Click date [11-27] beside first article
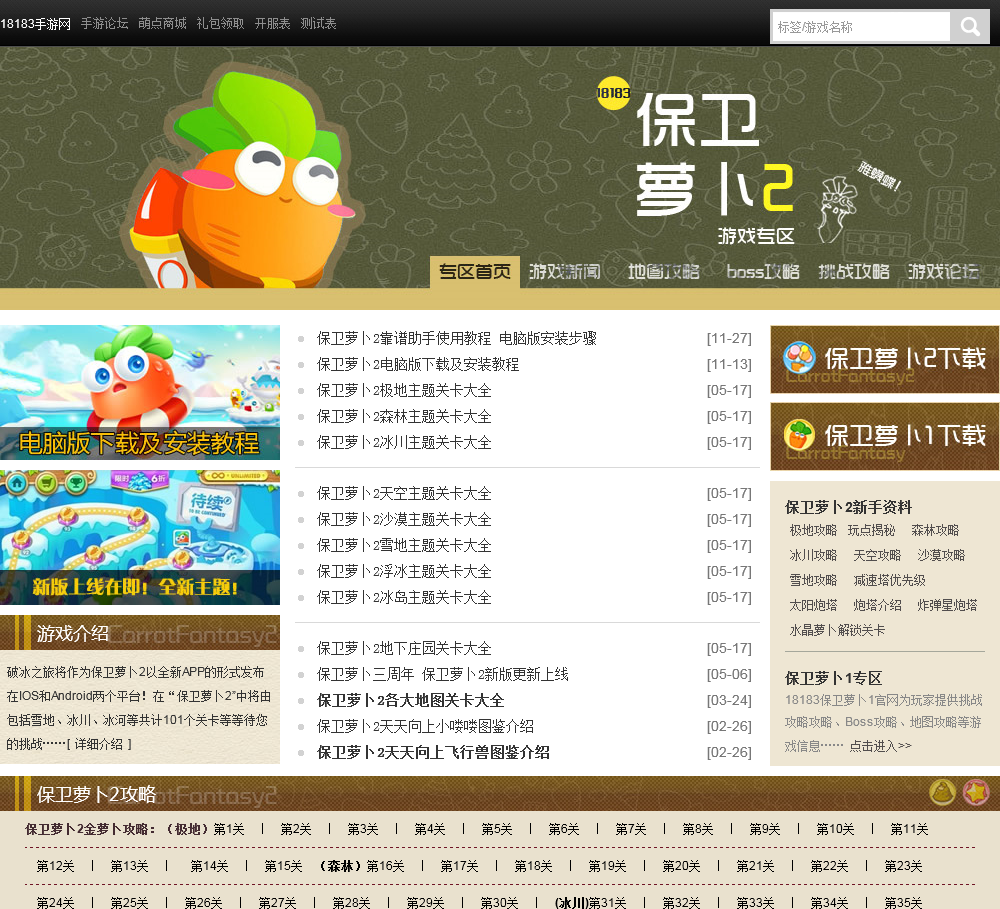 pyautogui.click(x=729, y=339)
